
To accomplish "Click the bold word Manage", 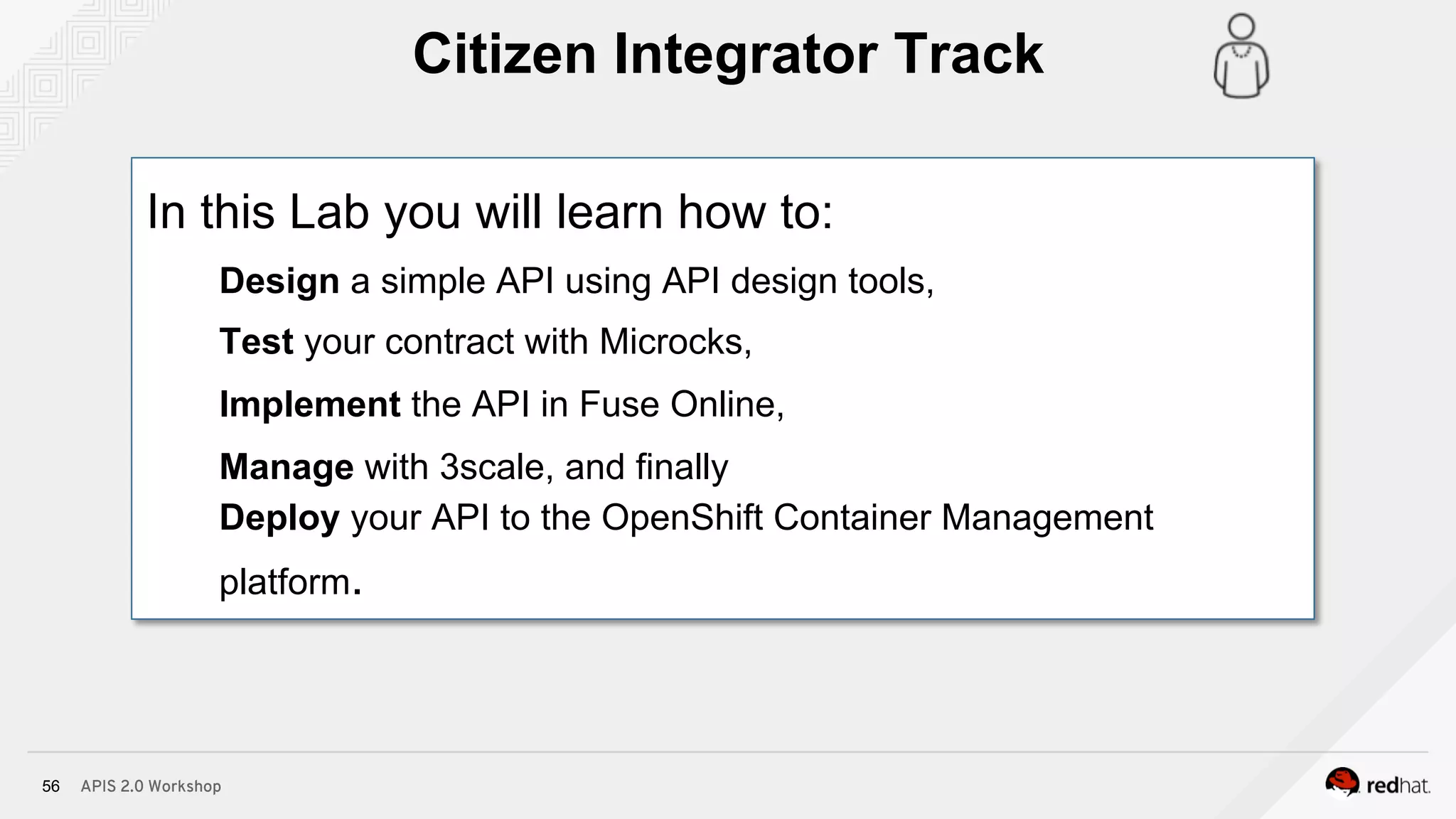I will click(287, 467).
